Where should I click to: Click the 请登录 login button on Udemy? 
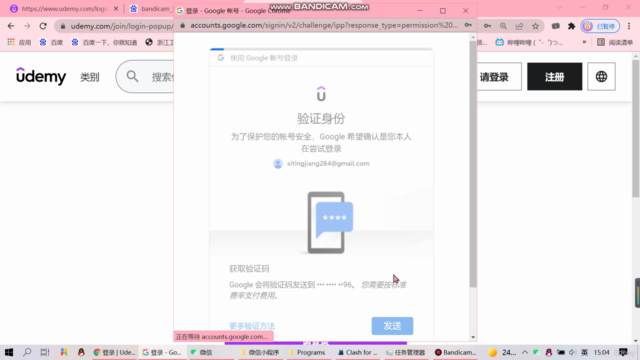point(499,76)
